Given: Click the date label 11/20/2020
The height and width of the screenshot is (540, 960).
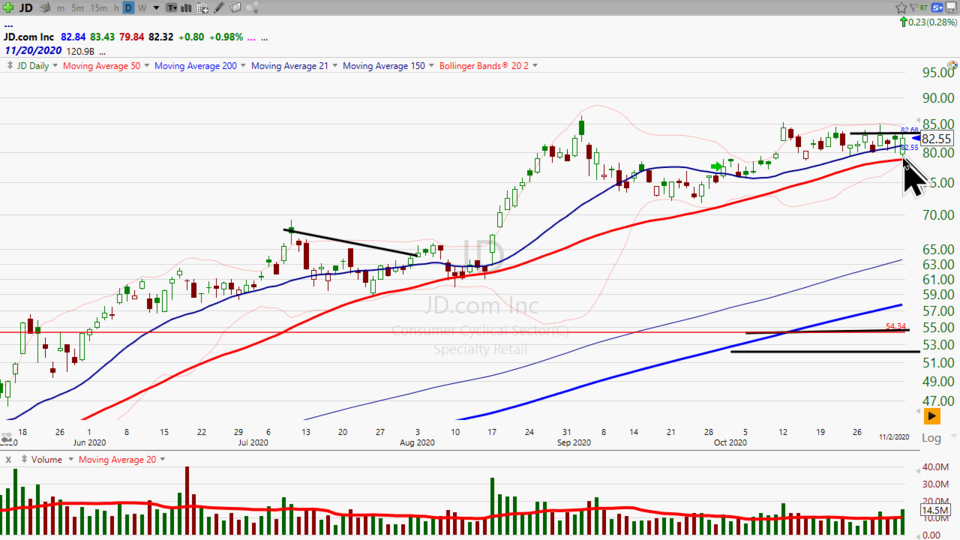Looking at the screenshot, I should coord(32,51).
